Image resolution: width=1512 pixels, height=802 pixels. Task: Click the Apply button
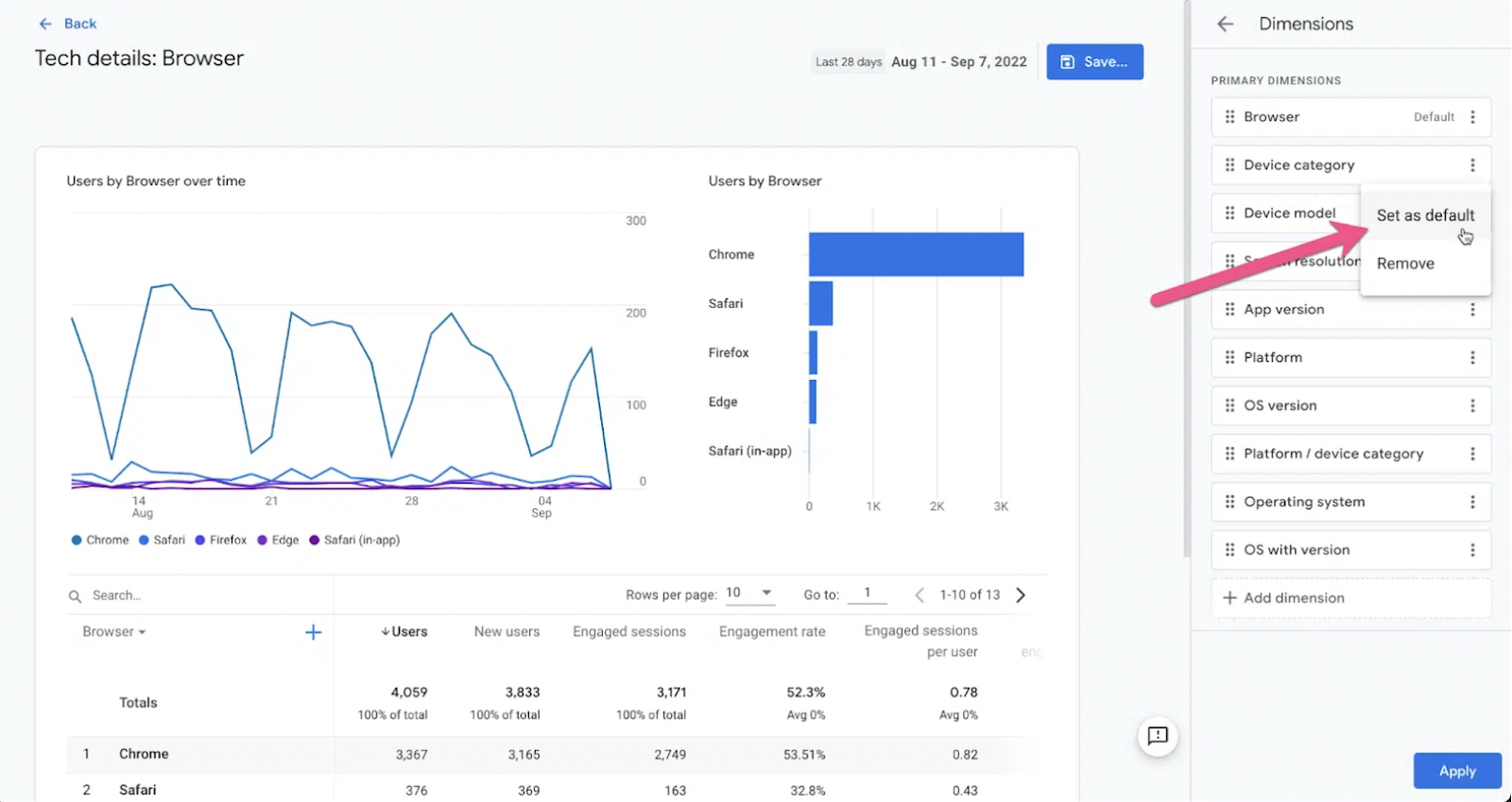pyautogui.click(x=1457, y=771)
